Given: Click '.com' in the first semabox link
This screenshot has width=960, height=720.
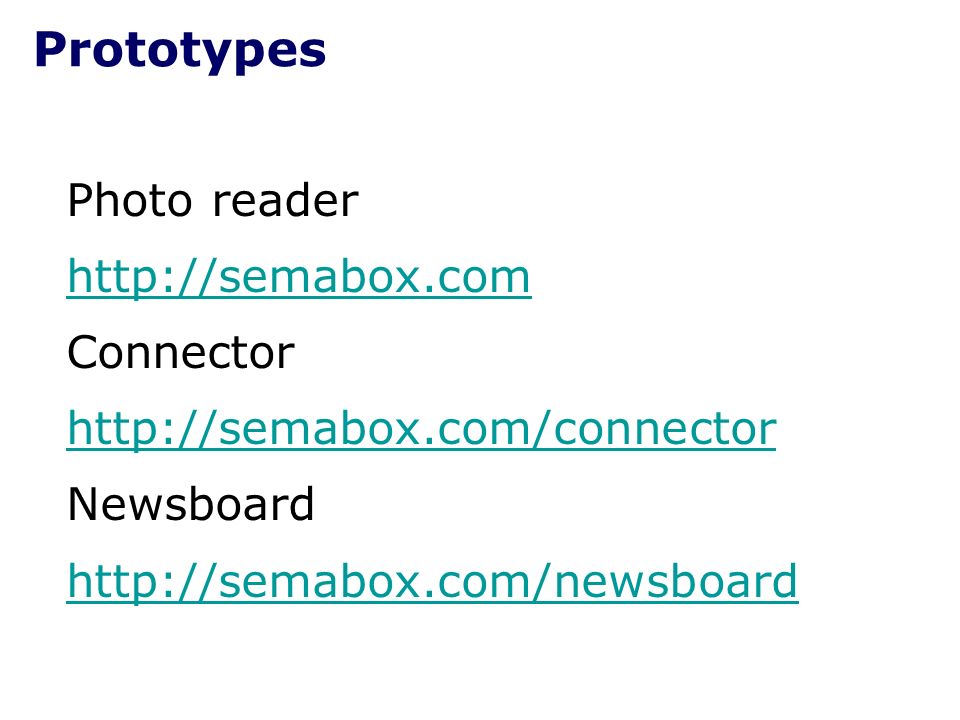Looking at the screenshot, I should pos(476,277).
